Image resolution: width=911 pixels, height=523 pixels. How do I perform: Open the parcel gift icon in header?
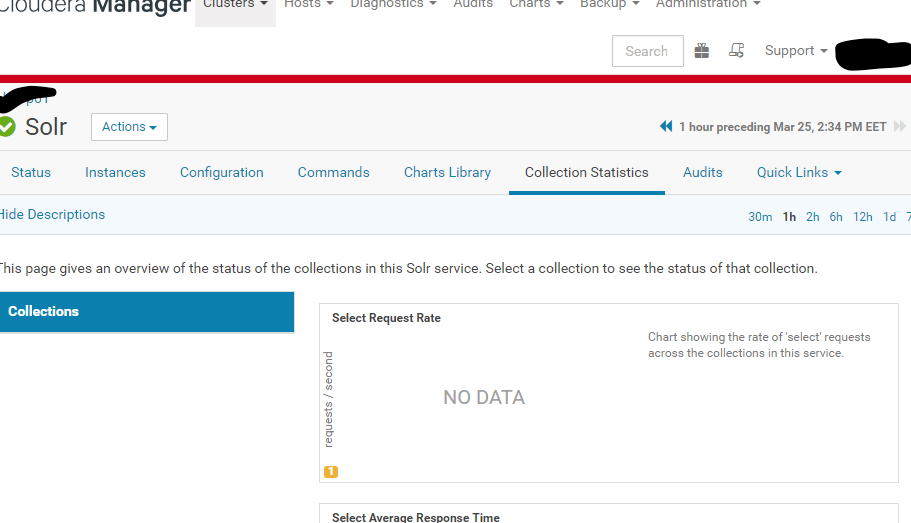click(702, 51)
